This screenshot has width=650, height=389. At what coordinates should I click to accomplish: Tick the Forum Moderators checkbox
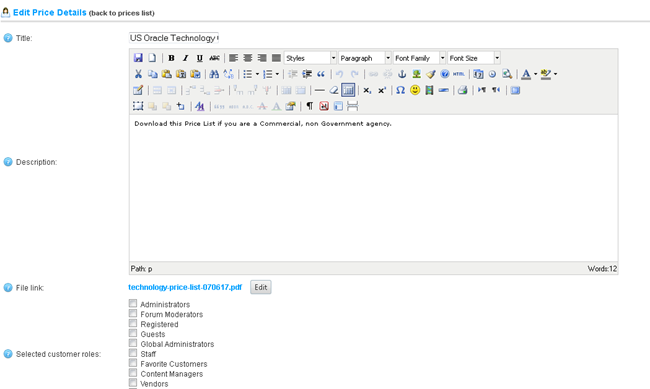[x=133, y=314]
